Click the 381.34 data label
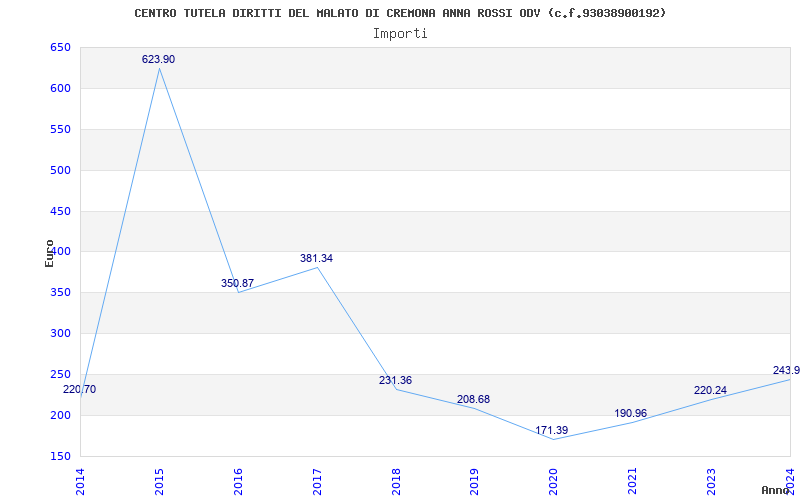 pyautogui.click(x=316, y=258)
